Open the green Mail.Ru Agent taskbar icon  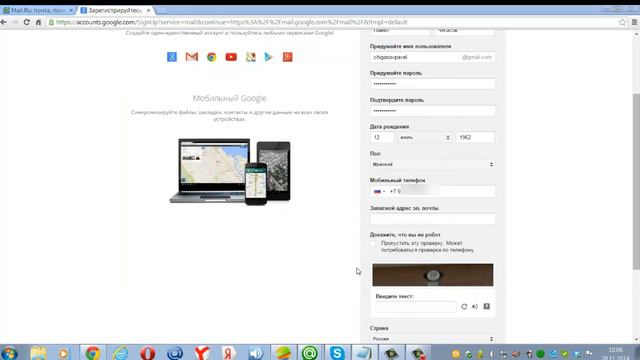310,353
